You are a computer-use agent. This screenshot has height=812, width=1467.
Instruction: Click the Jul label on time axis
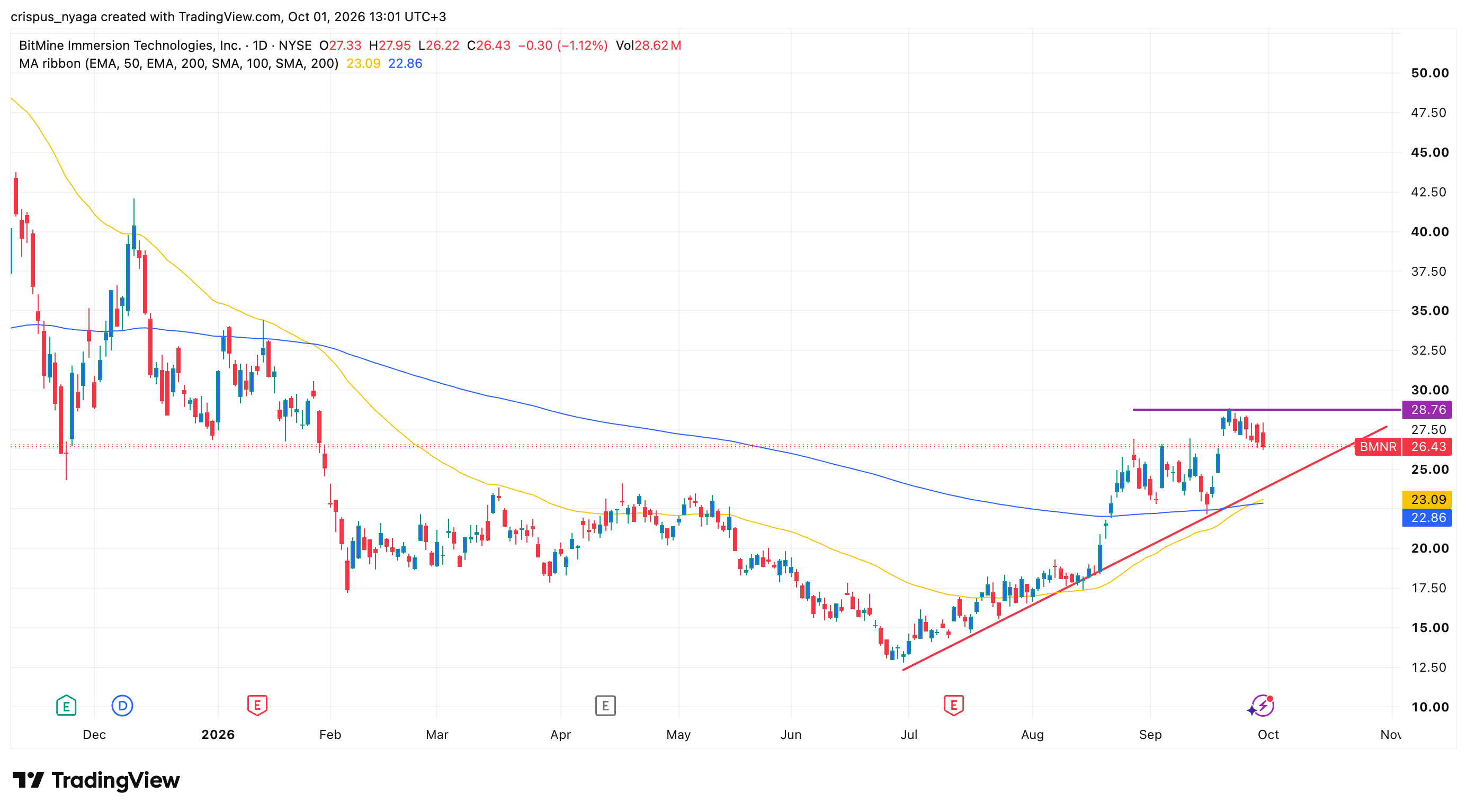(909, 735)
